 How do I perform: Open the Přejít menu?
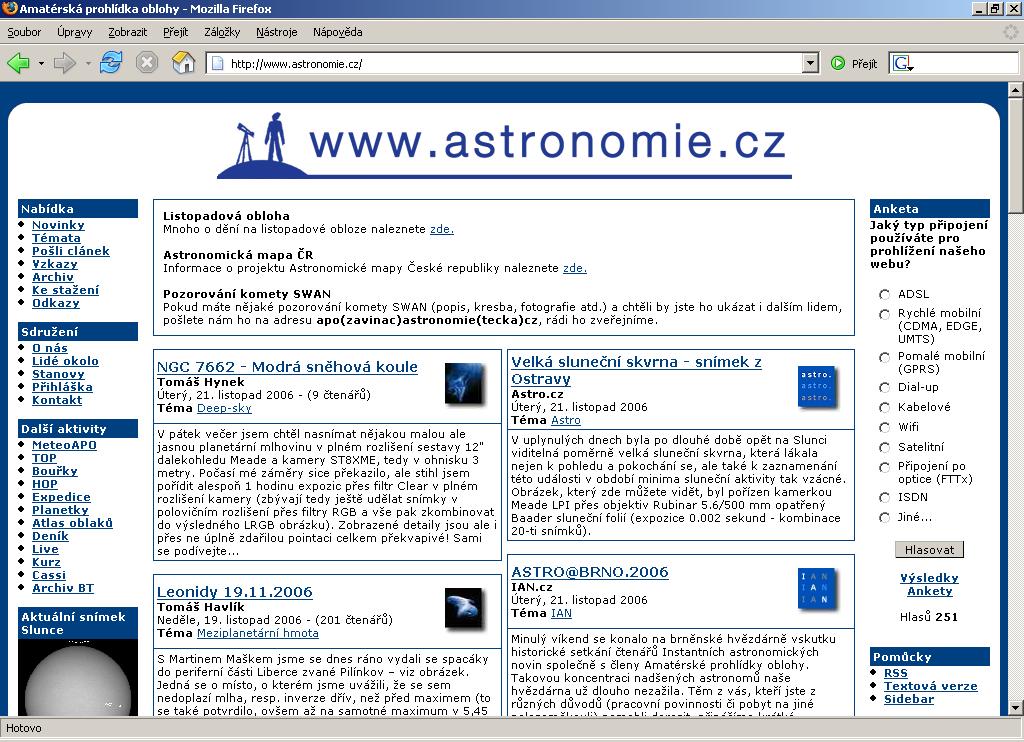pos(175,32)
